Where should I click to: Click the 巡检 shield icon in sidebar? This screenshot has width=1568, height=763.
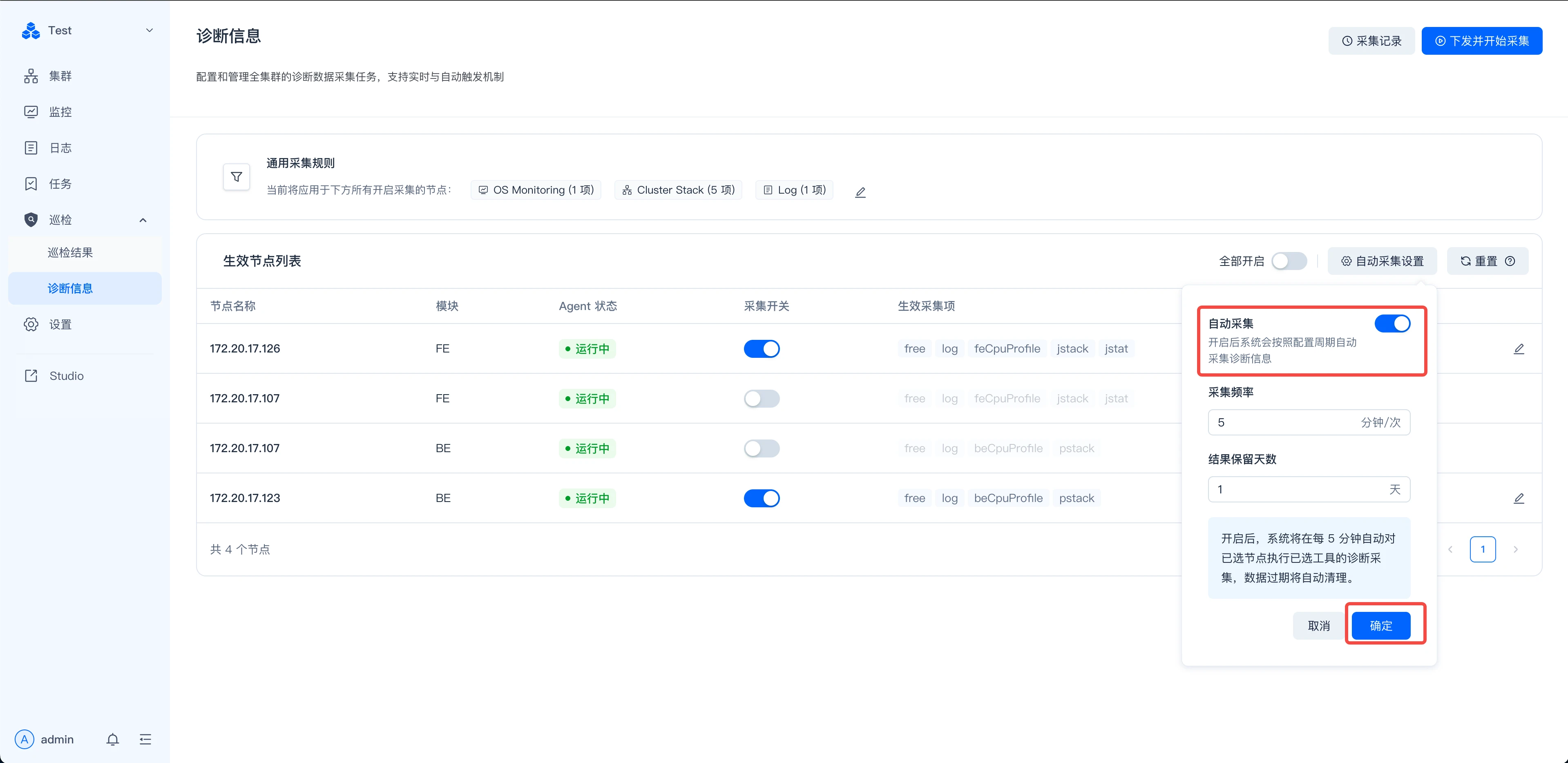[31, 220]
